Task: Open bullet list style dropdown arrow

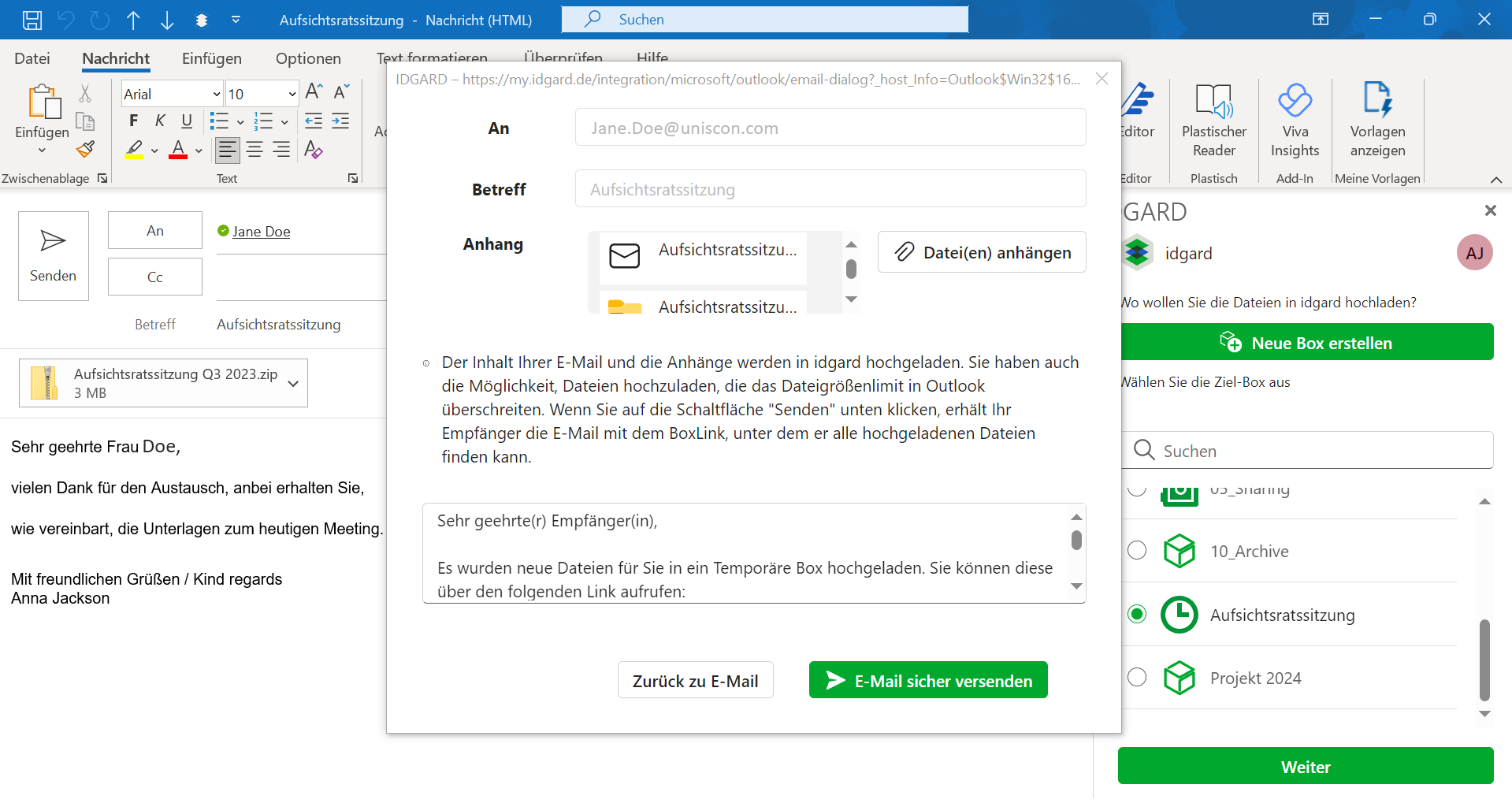Action: 240,121
